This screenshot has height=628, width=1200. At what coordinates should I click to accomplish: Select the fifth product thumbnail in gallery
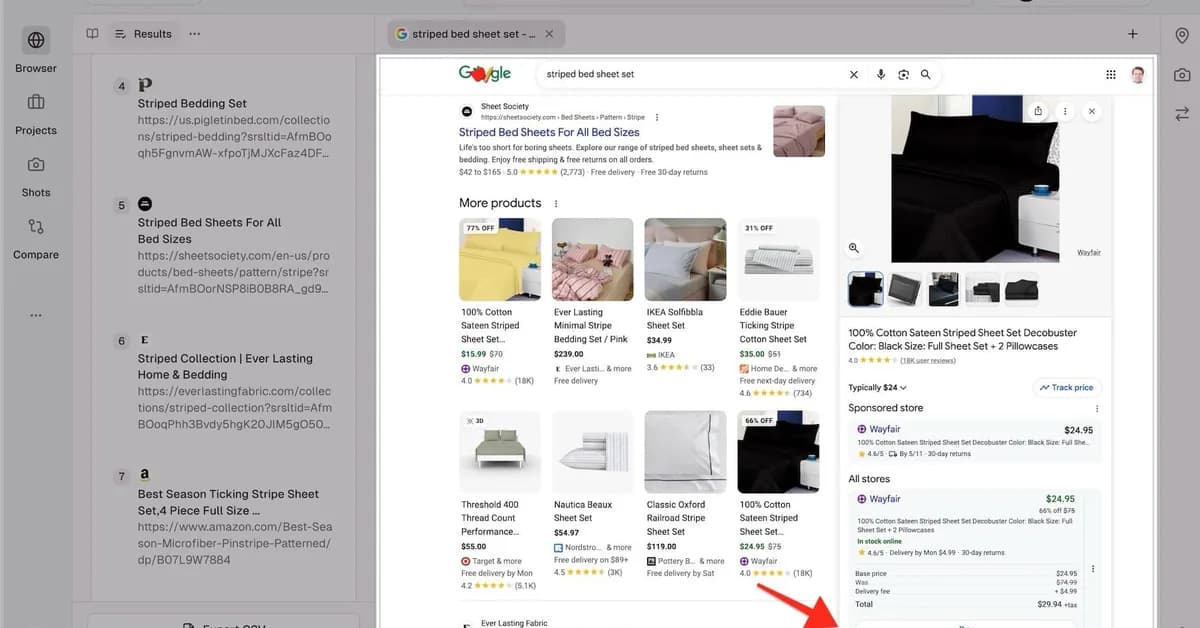coord(1022,289)
